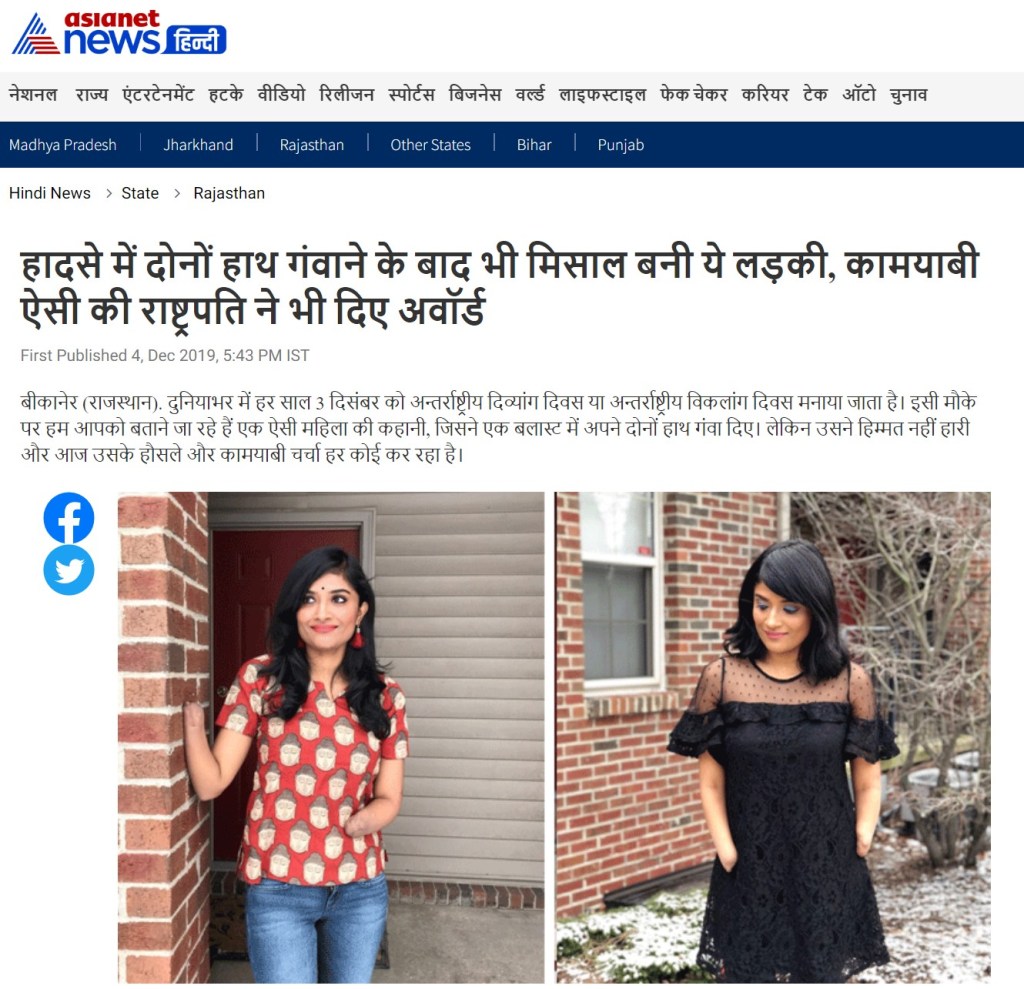Open photo of woman in red top
Image resolution: width=1024 pixels, height=989 pixels.
click(x=330, y=738)
